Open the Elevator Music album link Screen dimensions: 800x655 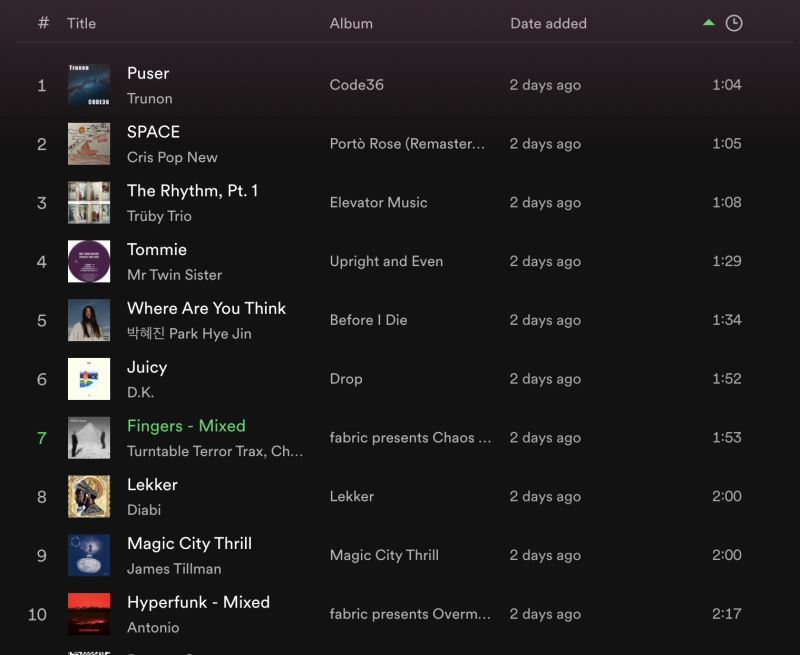[x=378, y=203]
